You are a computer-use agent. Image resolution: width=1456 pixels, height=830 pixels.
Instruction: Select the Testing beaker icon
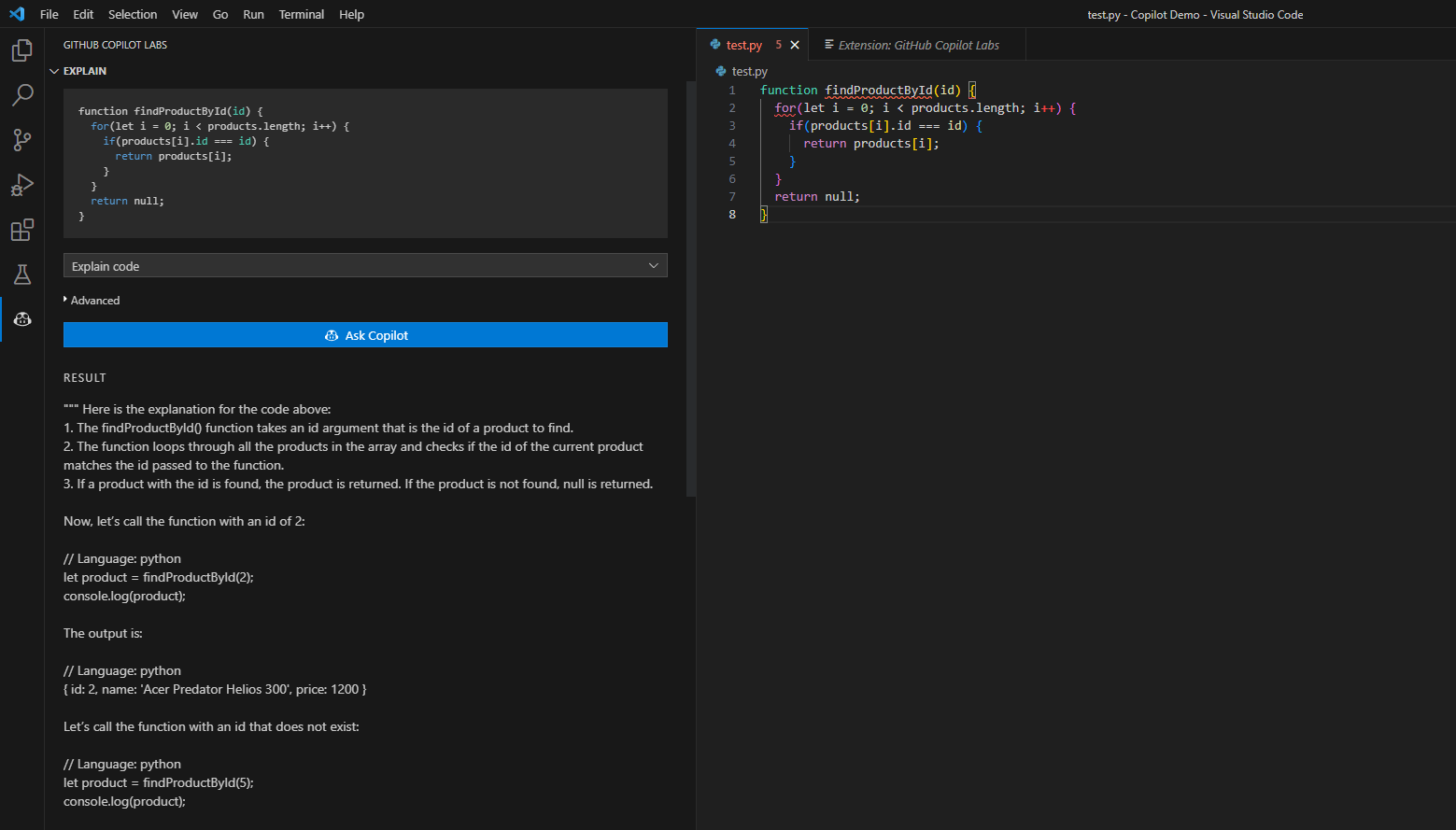point(21,274)
